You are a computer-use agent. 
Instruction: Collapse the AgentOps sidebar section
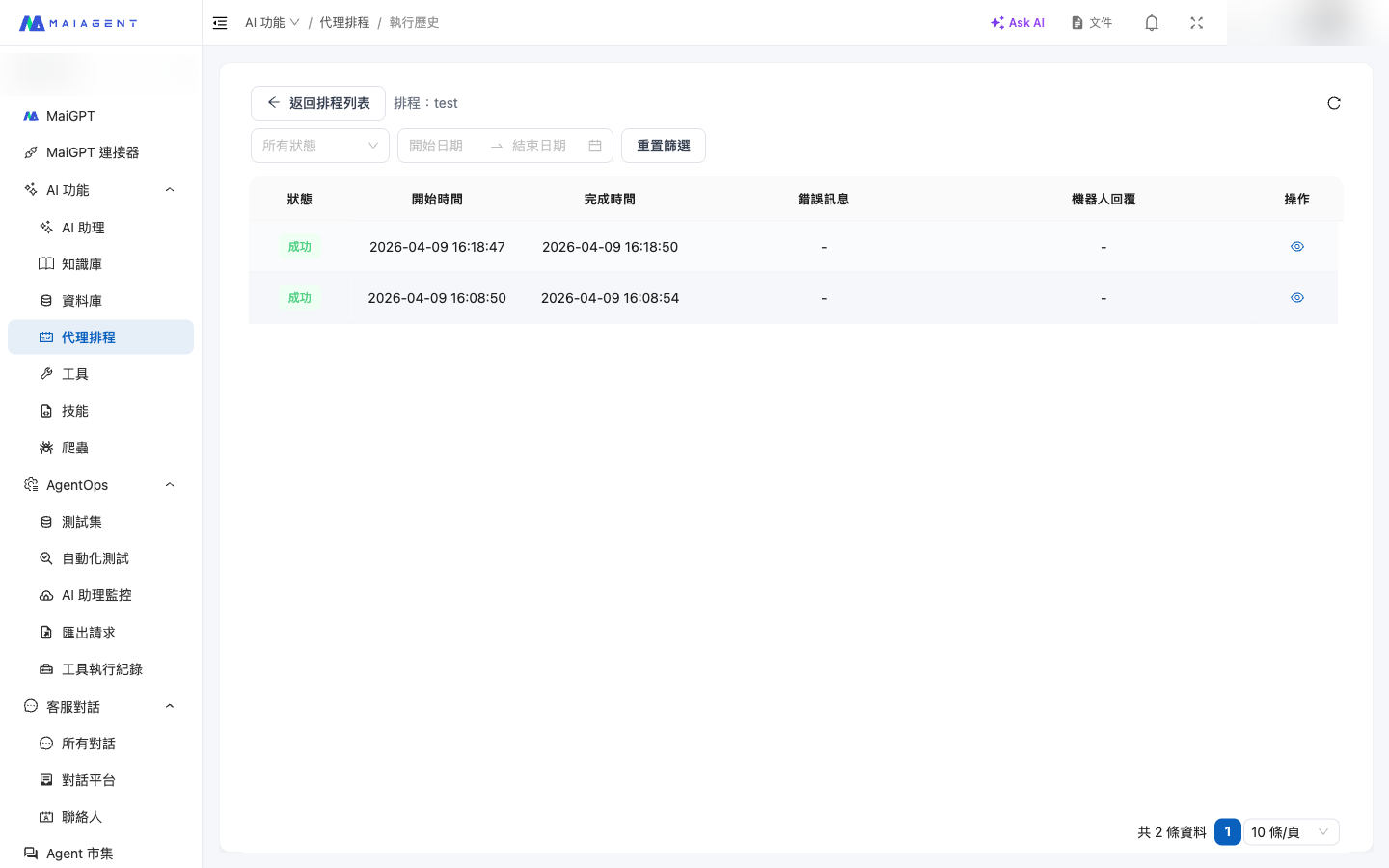coord(100,485)
